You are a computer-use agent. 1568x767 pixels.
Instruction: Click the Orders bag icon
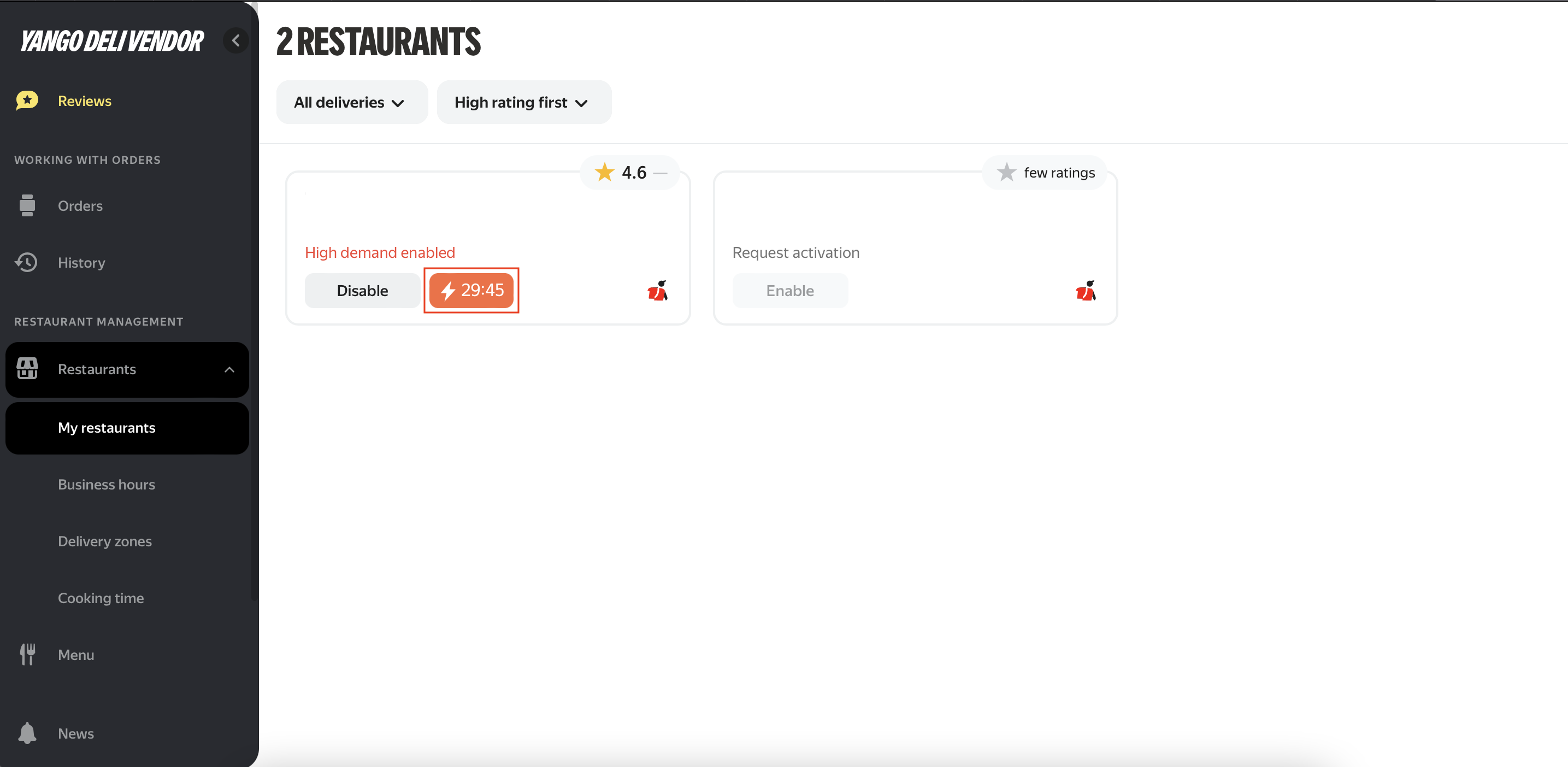coord(27,206)
